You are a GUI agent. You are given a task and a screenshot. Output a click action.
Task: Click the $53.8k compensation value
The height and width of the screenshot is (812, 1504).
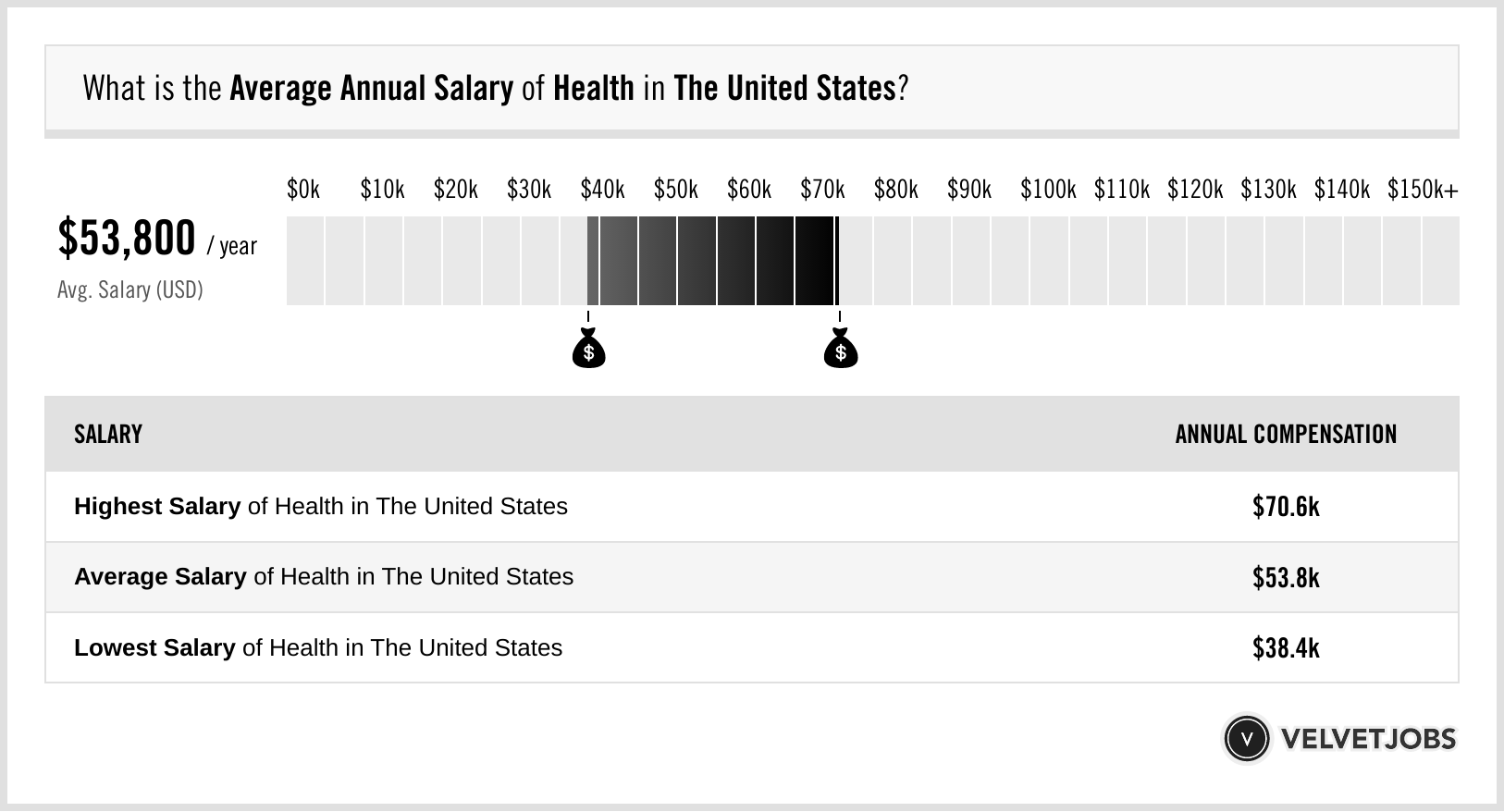click(1286, 577)
